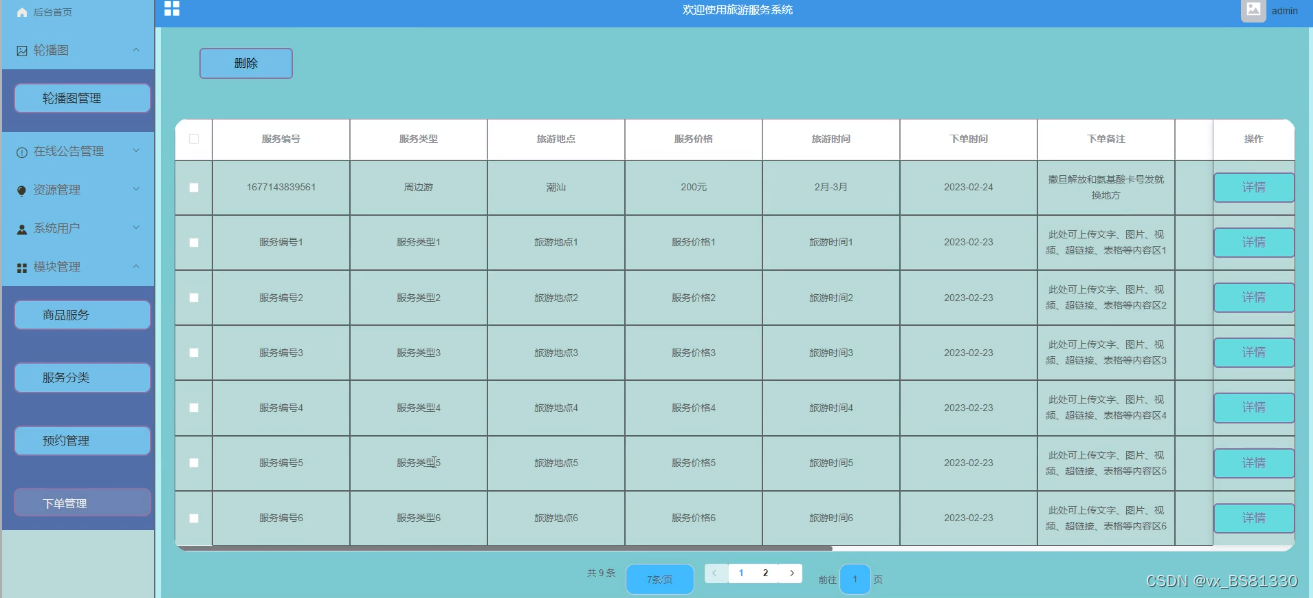This screenshot has height=598, width=1313.
Task: Click the globe icon beside 资源管理
Action: tap(22, 190)
